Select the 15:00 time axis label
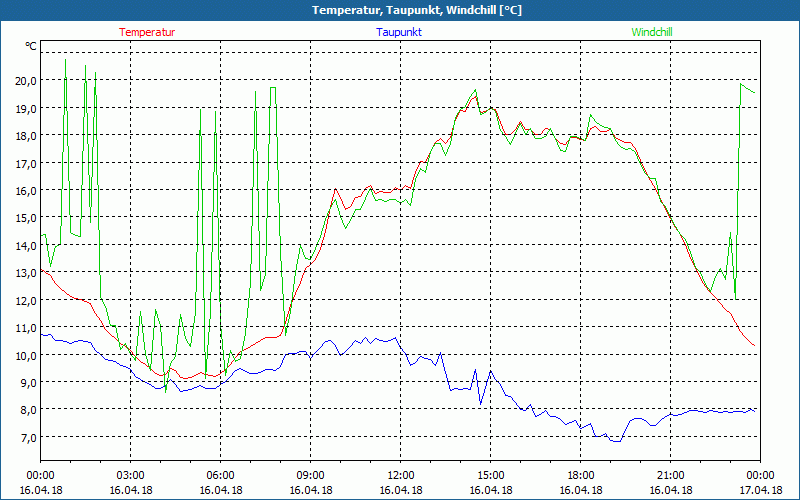Viewport: 800px width, 500px height. 491,475
